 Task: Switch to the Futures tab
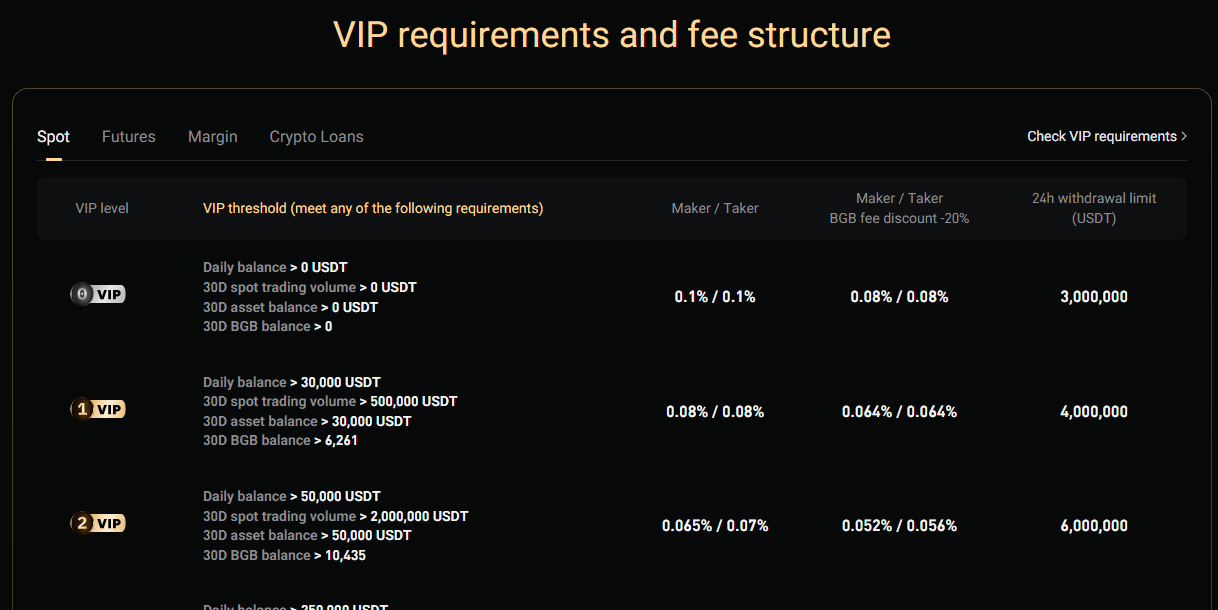coord(129,137)
